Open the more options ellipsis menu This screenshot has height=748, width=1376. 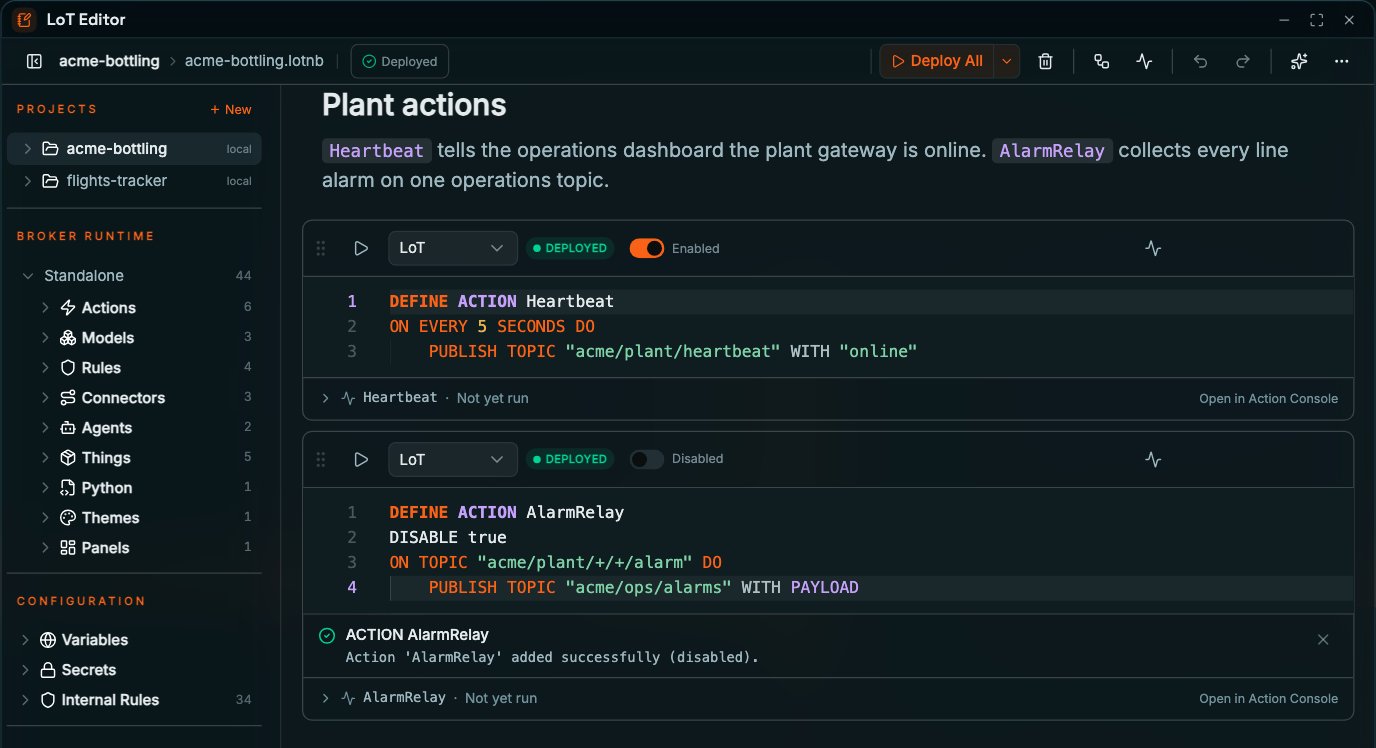[x=1342, y=61]
